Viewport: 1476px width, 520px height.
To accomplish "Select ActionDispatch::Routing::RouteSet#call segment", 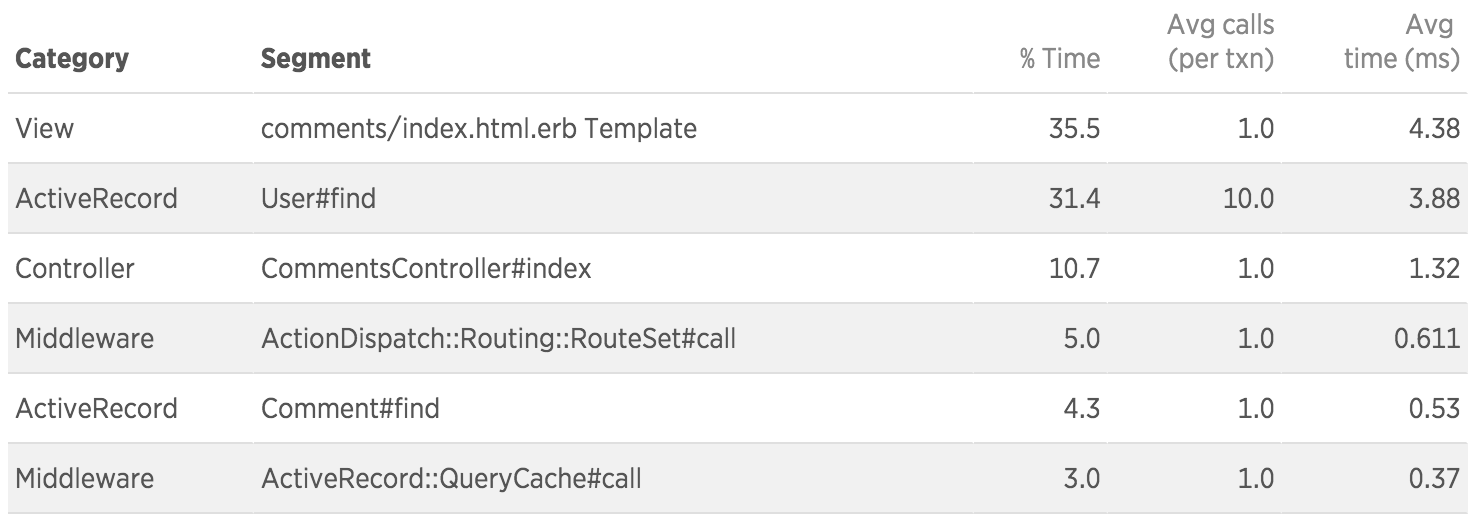I will [x=498, y=339].
